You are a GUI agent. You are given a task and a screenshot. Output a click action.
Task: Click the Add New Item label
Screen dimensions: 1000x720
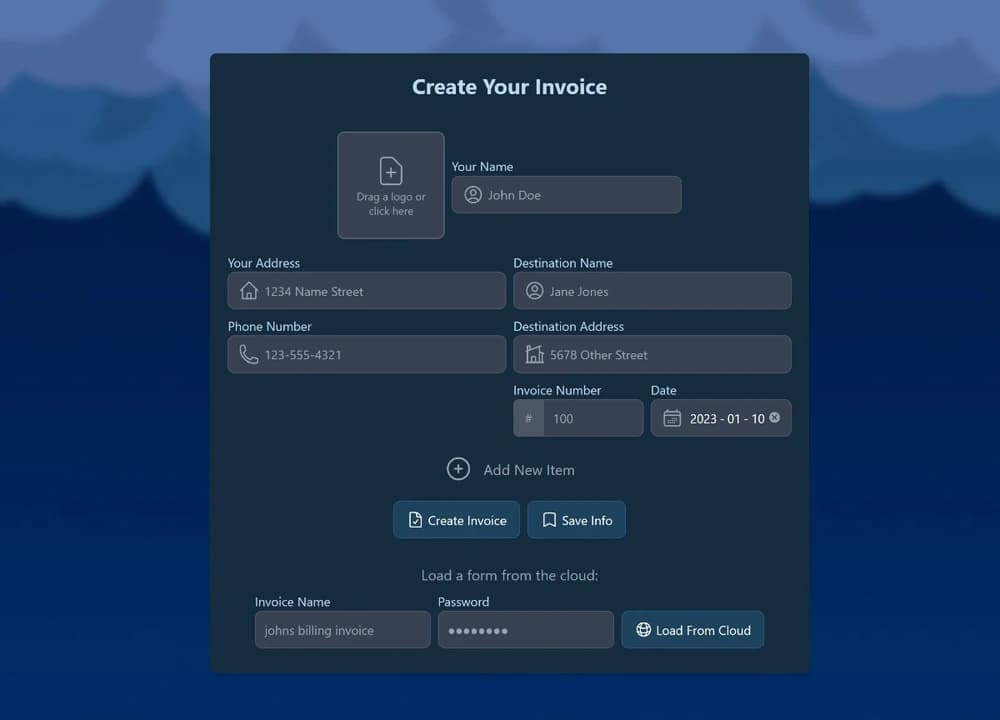(x=529, y=470)
